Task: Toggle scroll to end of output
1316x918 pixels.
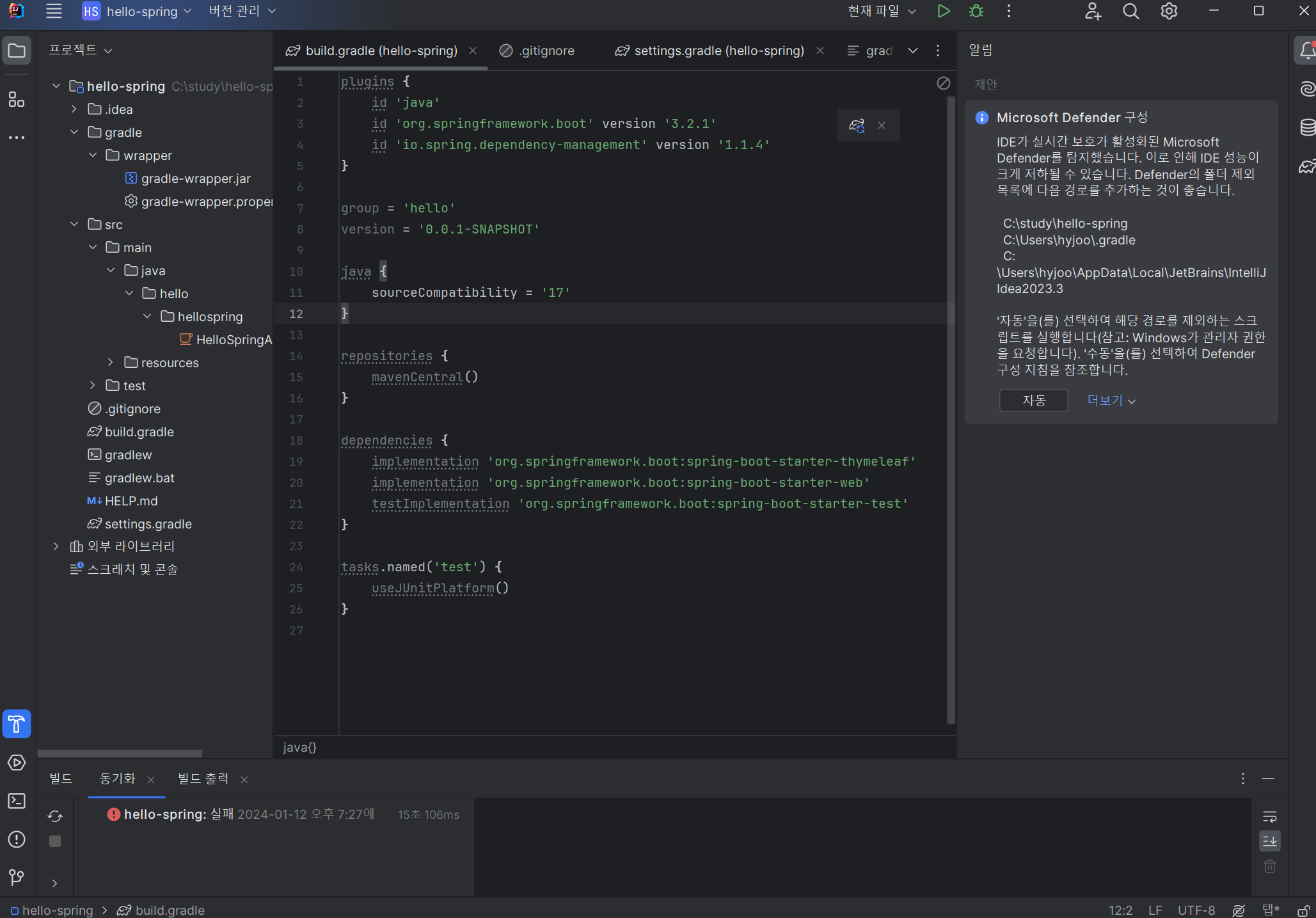Action: coord(1270,841)
